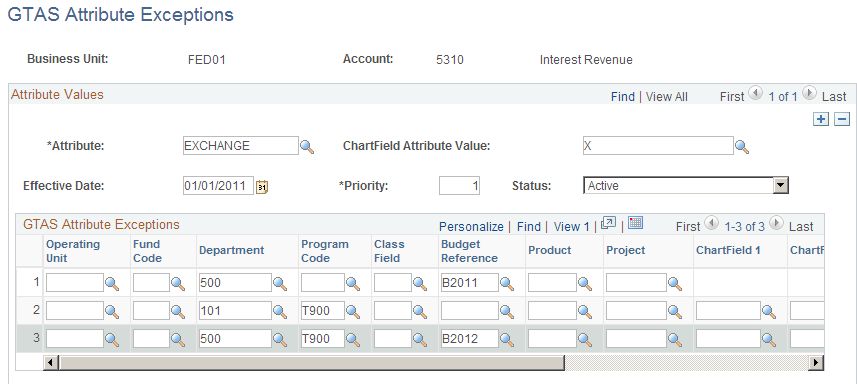Viewport: 857px width, 384px height.
Task: Click the ChartField 1 column header
Action: coord(728,251)
